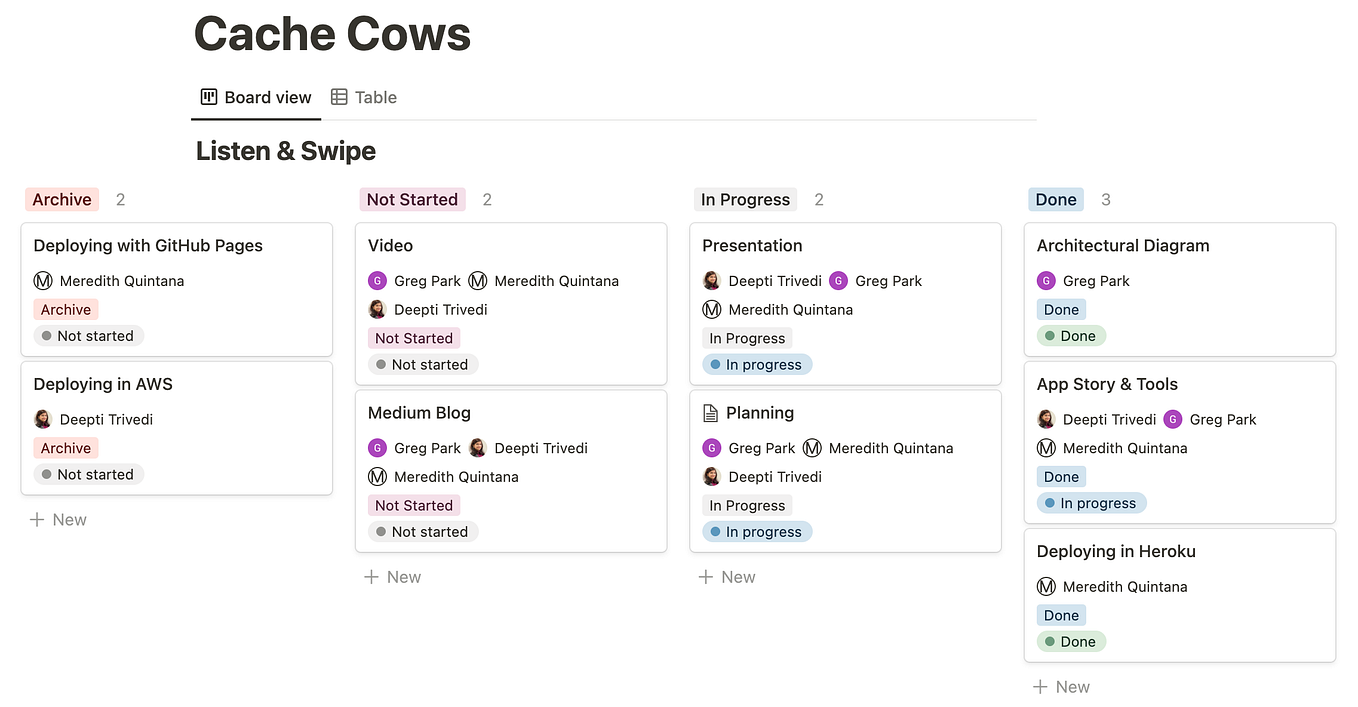Switch to the Table tab
1358x707 pixels.
364,97
